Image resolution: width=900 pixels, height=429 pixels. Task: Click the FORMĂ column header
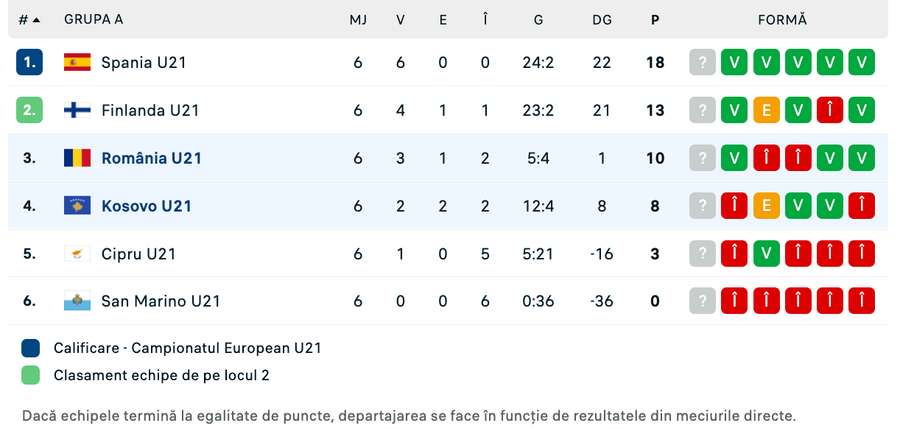point(782,20)
